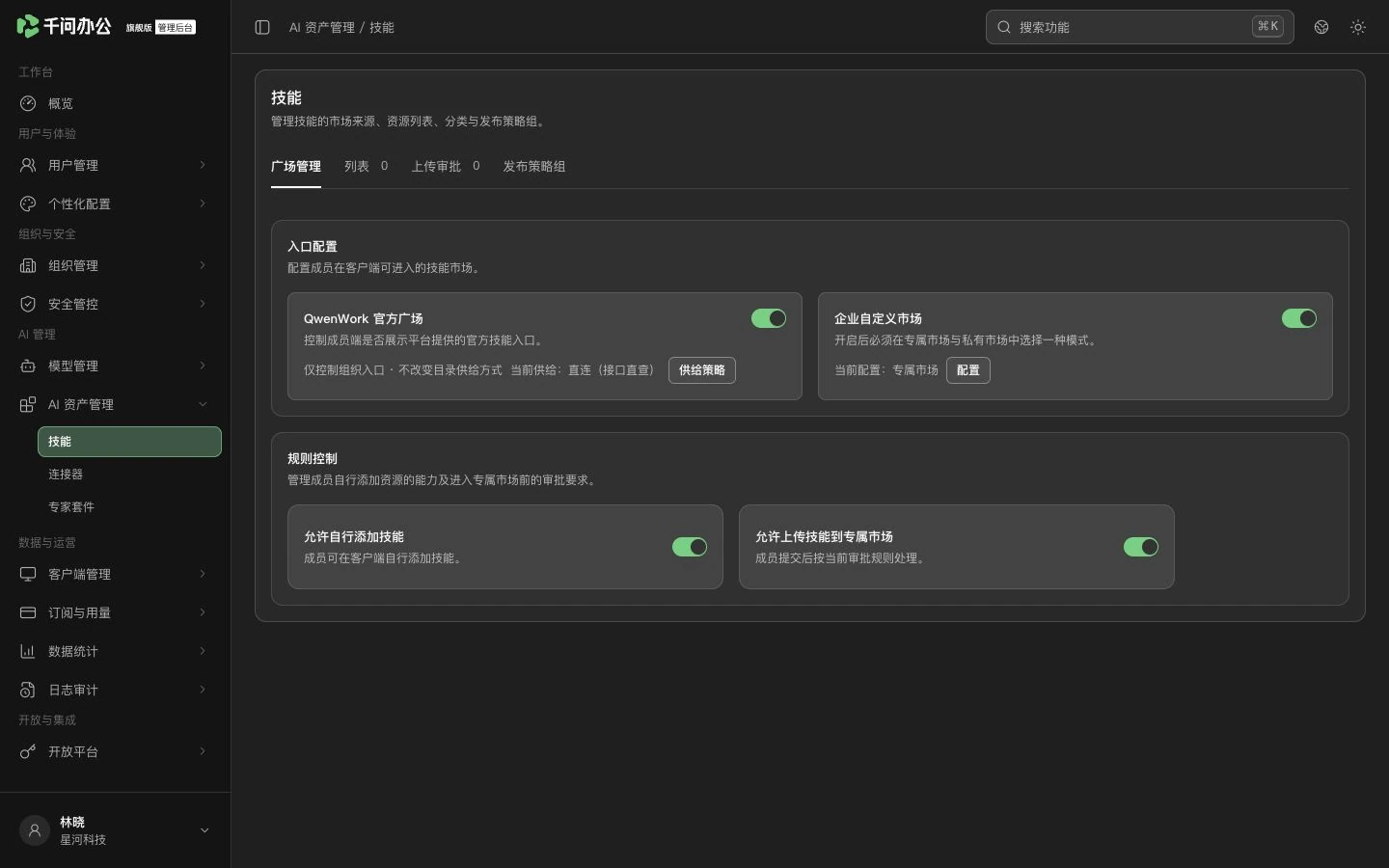Click the 用户管理 people icon
The width and height of the screenshot is (1389, 868).
coord(28,165)
